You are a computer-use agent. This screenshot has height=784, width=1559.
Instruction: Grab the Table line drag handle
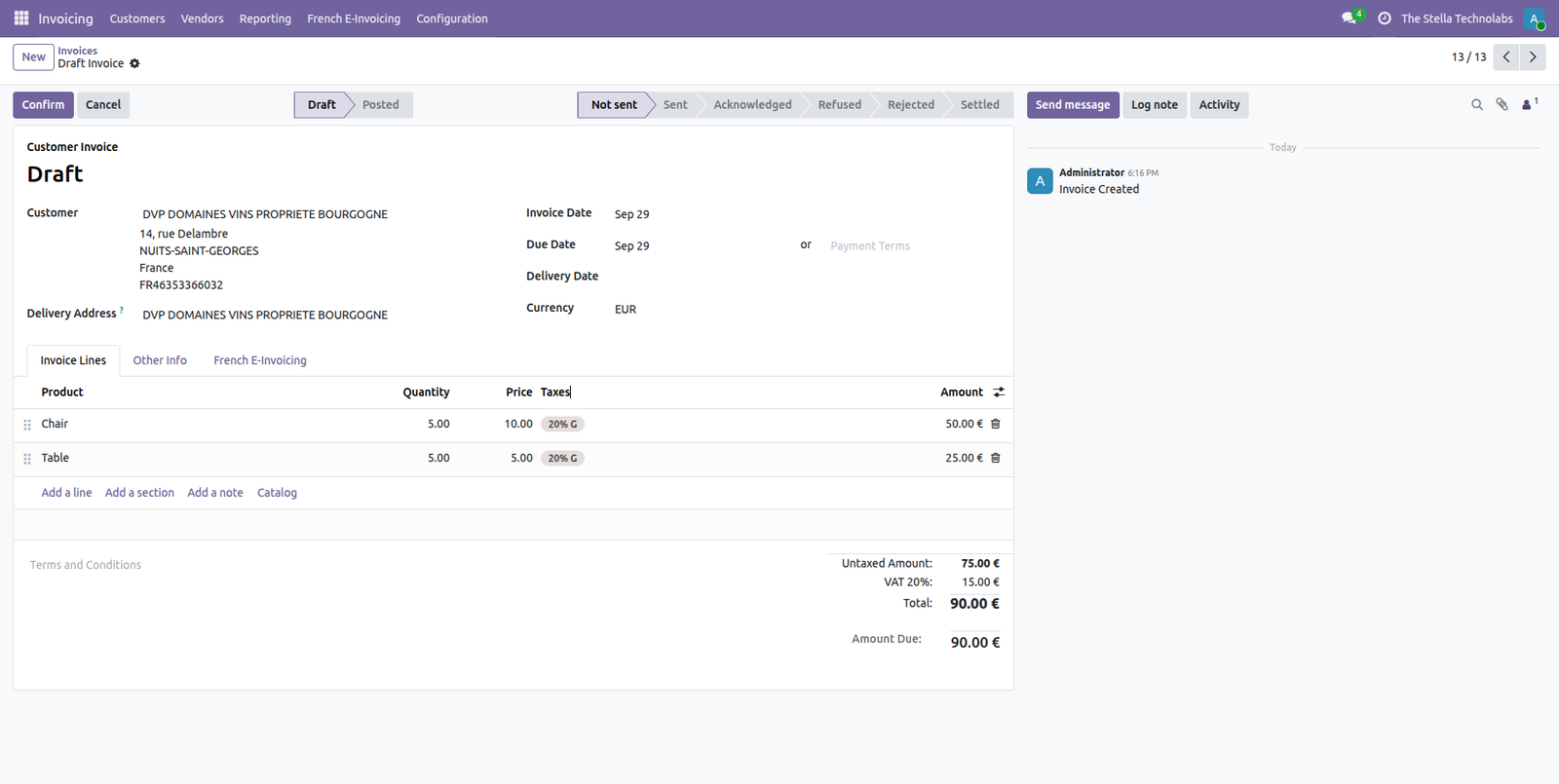[x=27, y=459]
